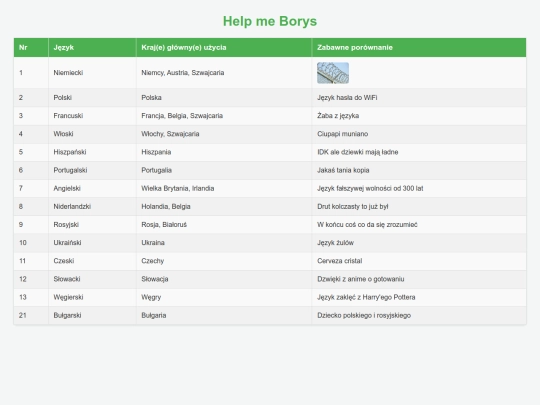
Task: Click 'W końcu coś co da się zrozumieć'
Action: (x=367, y=225)
